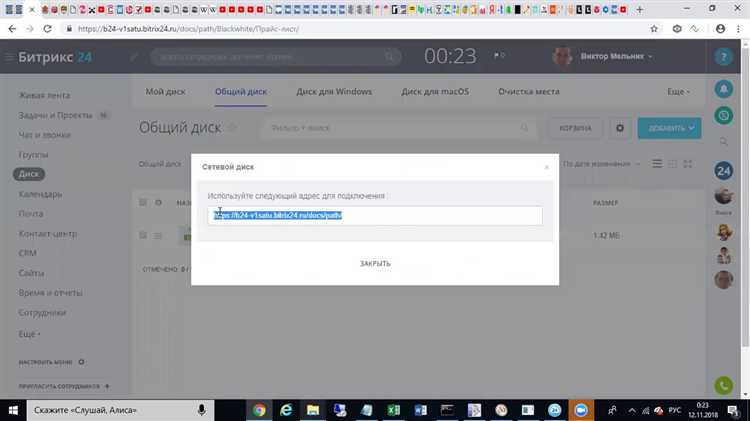
Task: Open the notifications bell icon
Action: click(724, 89)
